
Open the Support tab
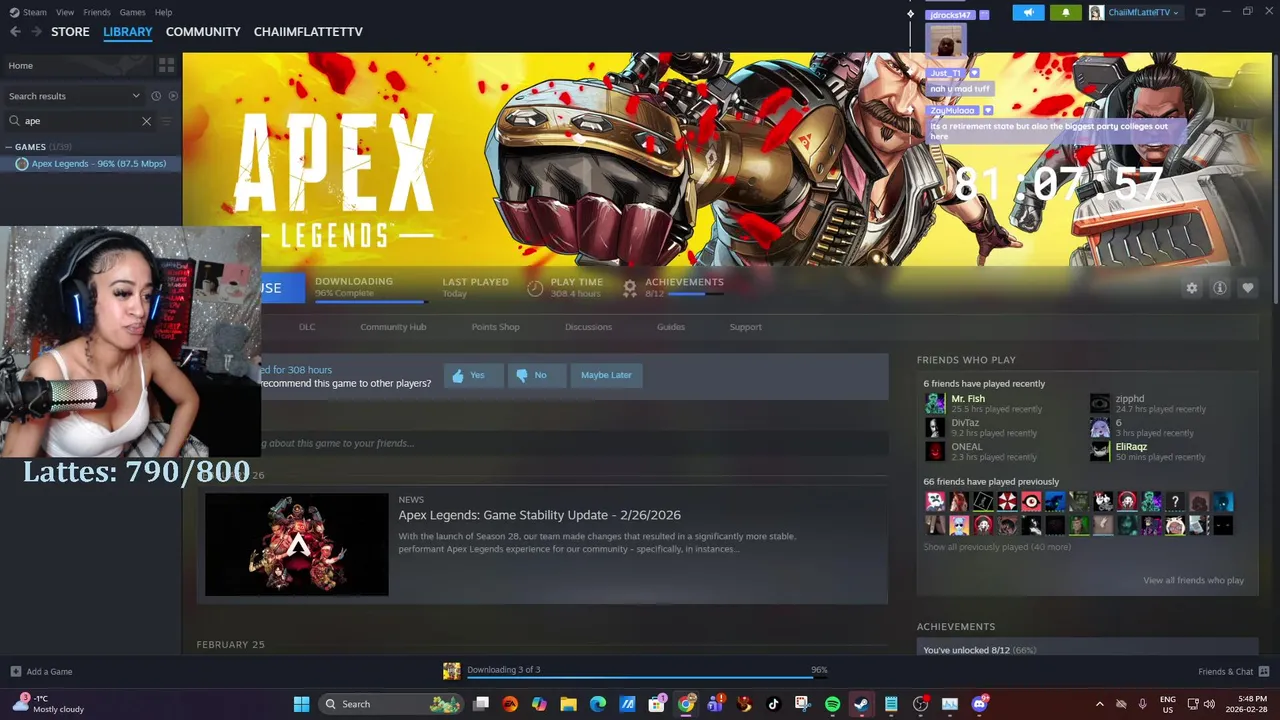click(745, 327)
